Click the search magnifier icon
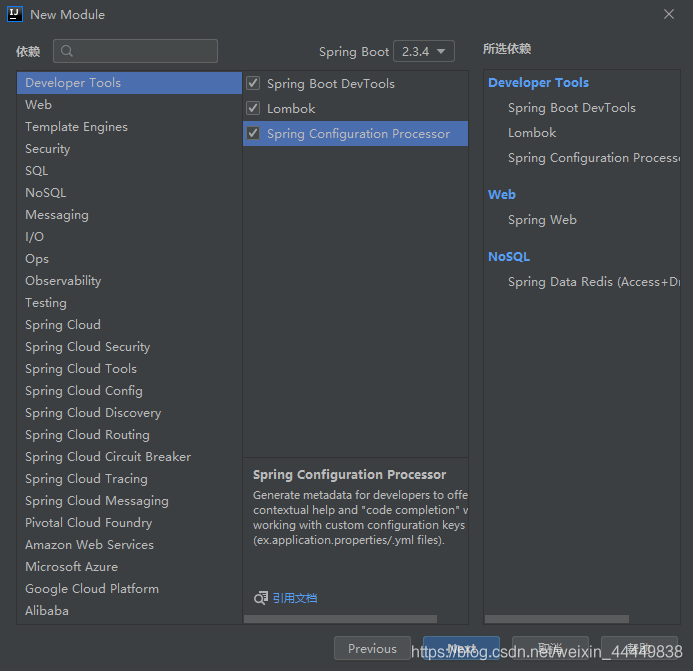The height and width of the screenshot is (671, 693). coord(67,51)
